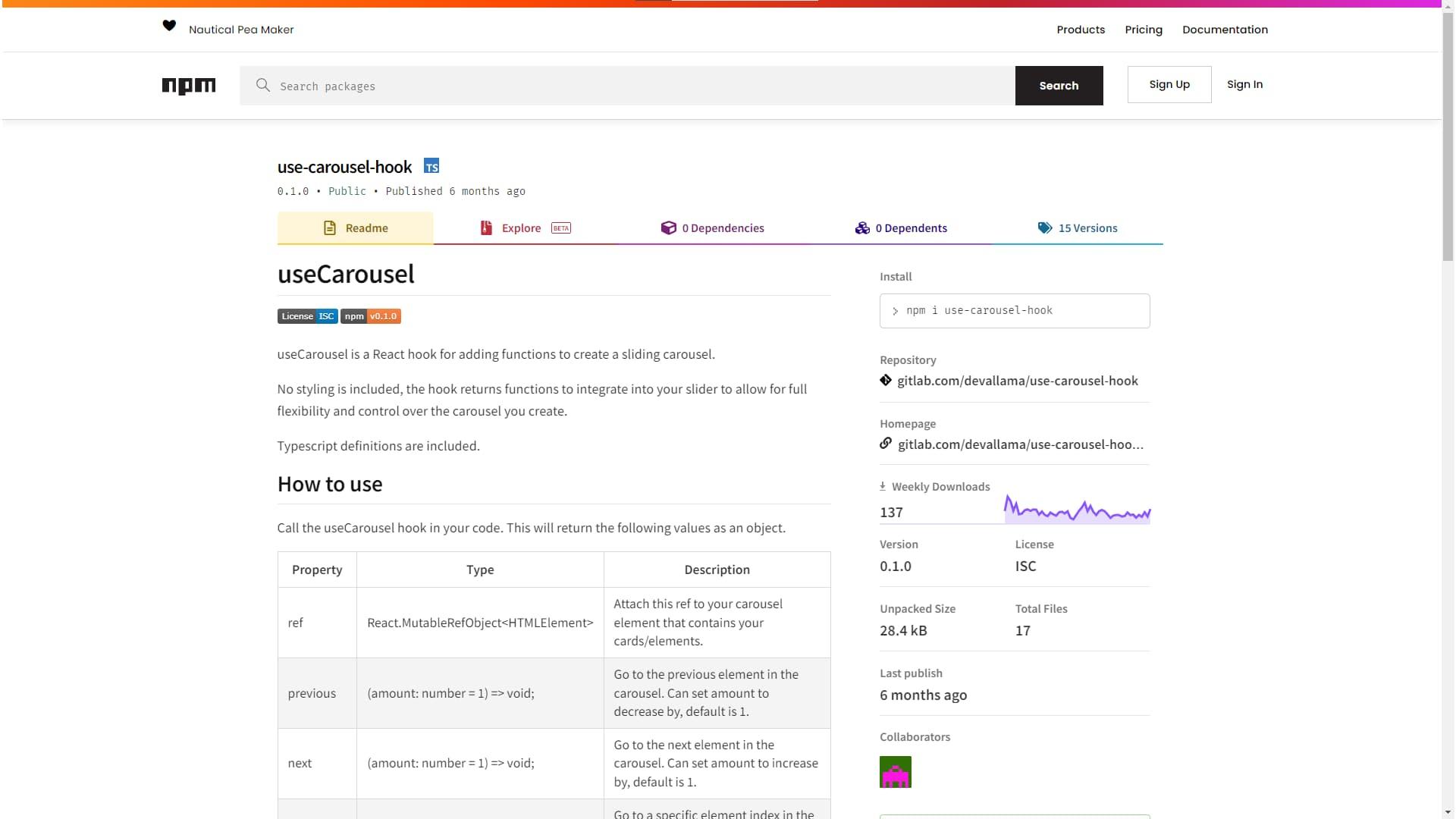This screenshot has width=1456, height=819.
Task: View the 0 Dependents tab
Action: (x=901, y=228)
